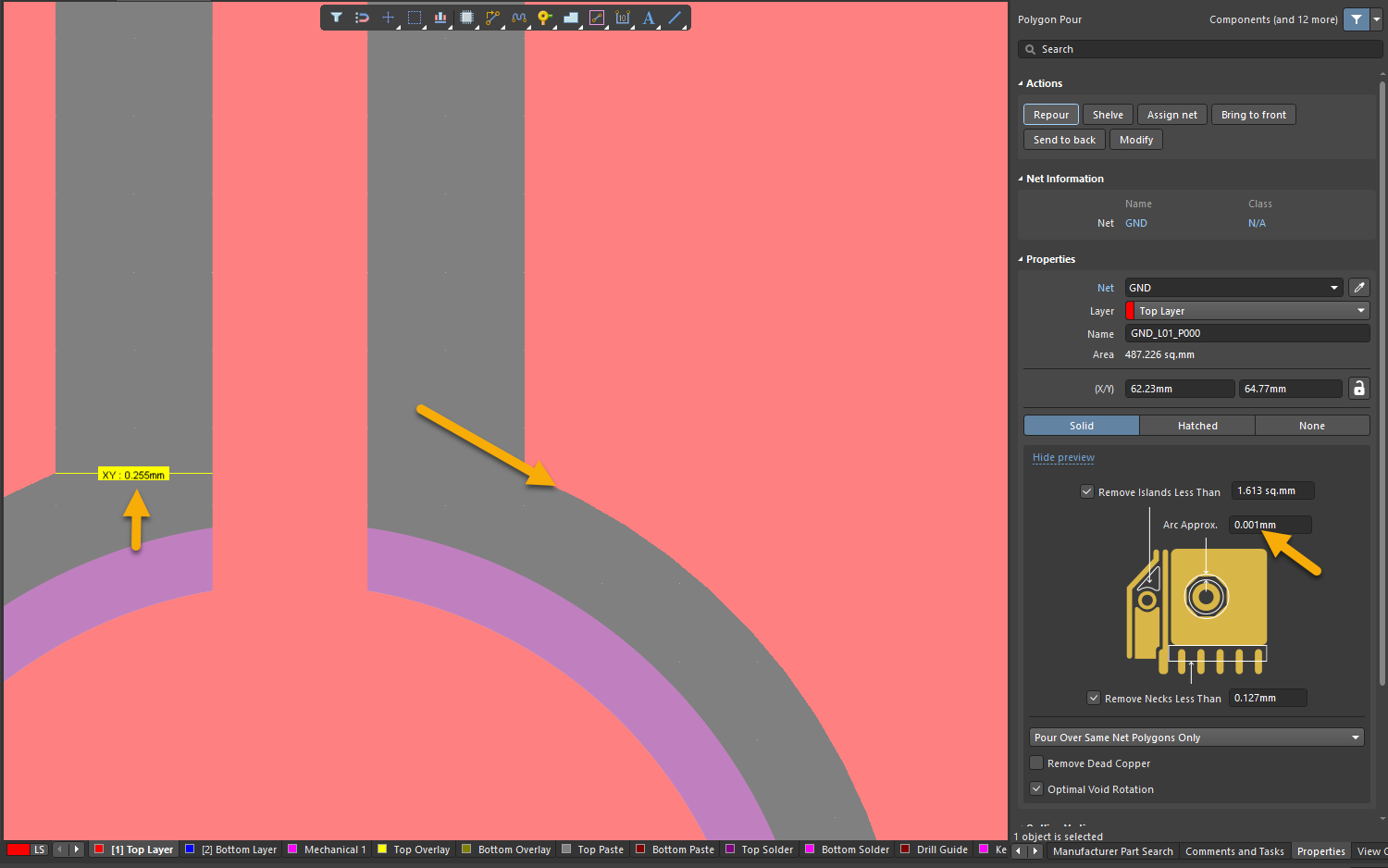Open the align objects tool
Viewport: 1388px width, 868px height.
[440, 18]
